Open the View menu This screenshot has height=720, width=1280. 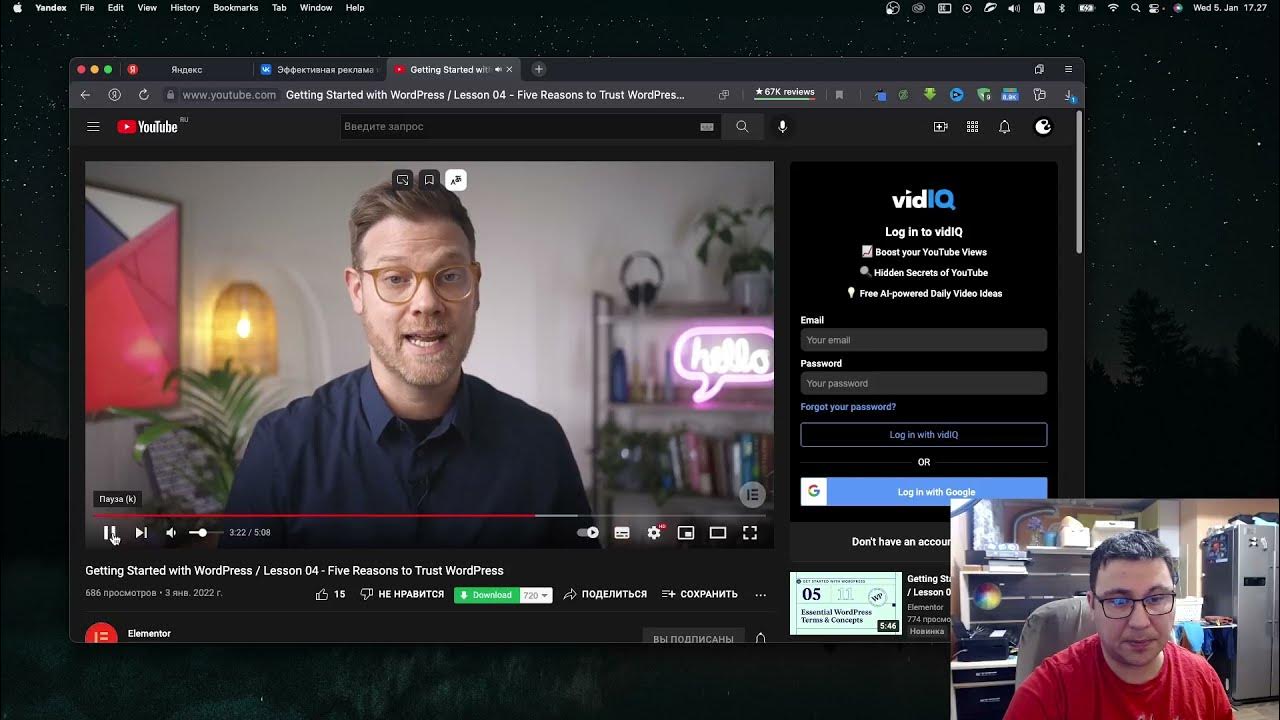(x=147, y=8)
